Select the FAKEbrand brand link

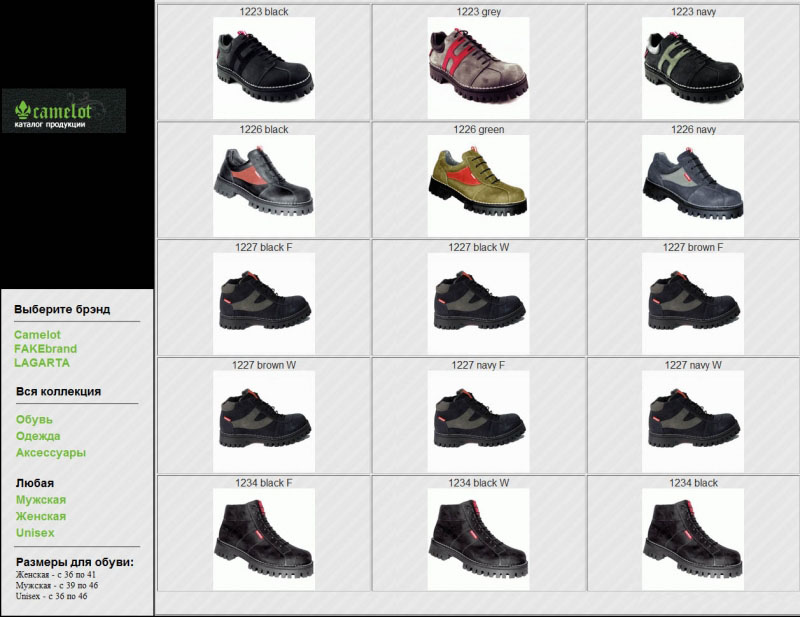click(x=45, y=349)
